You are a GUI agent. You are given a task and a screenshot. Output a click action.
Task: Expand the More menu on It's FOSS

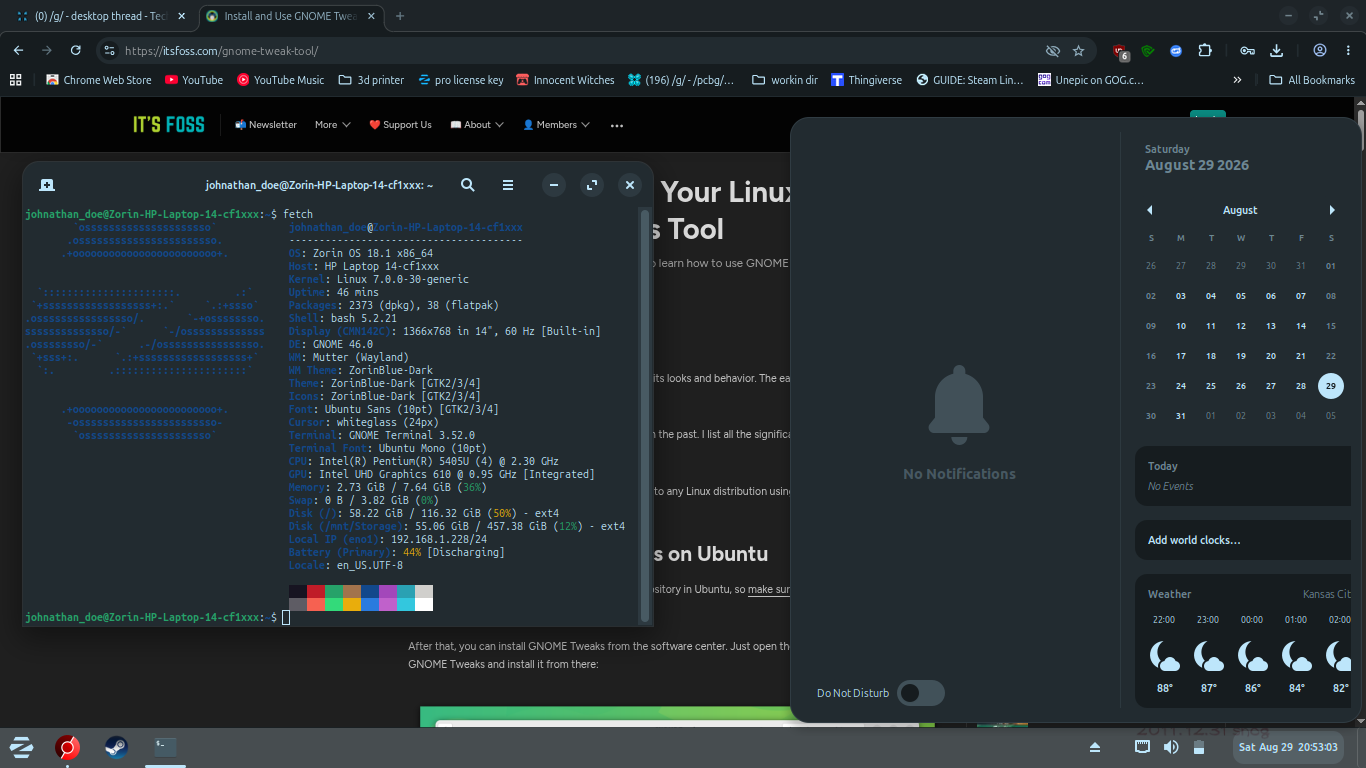coord(332,125)
